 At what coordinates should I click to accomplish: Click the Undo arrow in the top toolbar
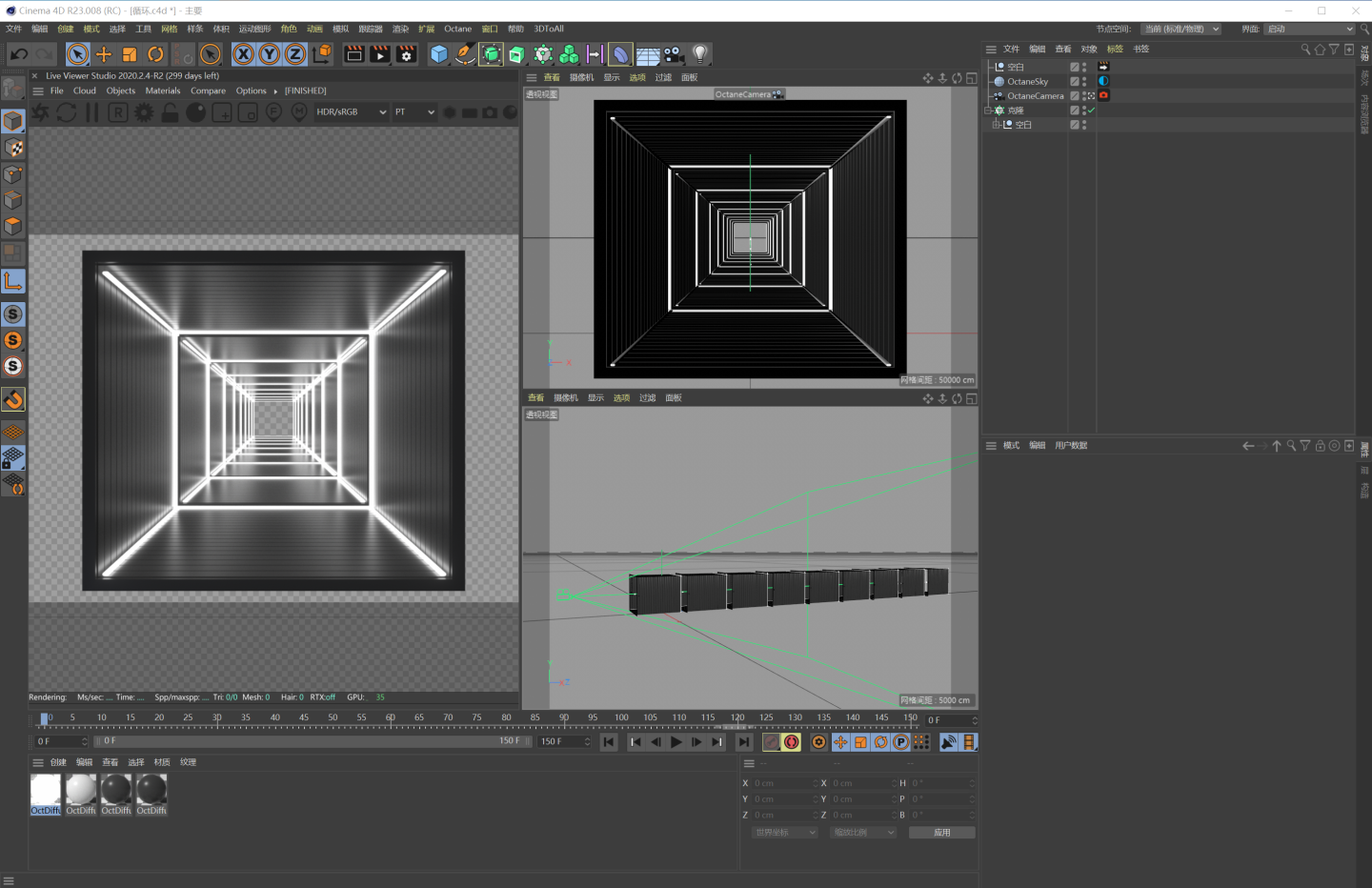pyautogui.click(x=18, y=54)
